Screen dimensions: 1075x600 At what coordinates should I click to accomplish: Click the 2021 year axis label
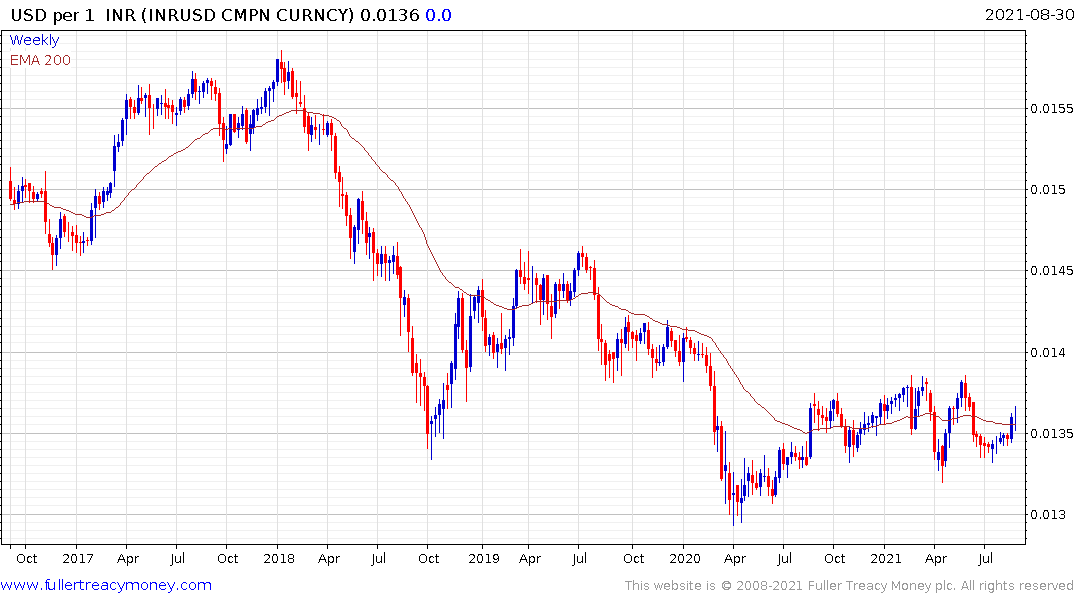(886, 559)
